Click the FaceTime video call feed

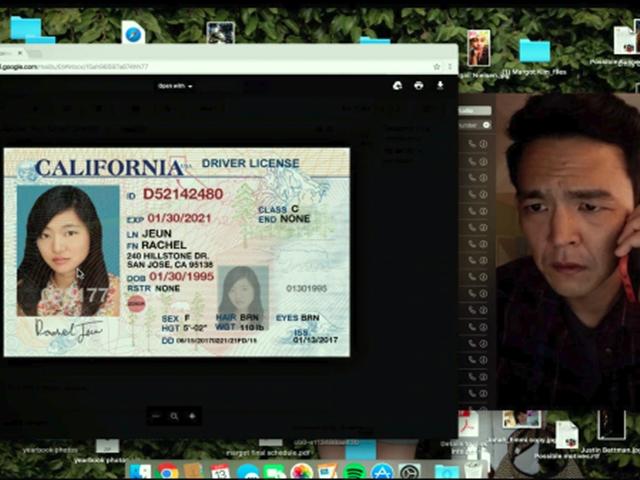pyautogui.click(x=568, y=251)
